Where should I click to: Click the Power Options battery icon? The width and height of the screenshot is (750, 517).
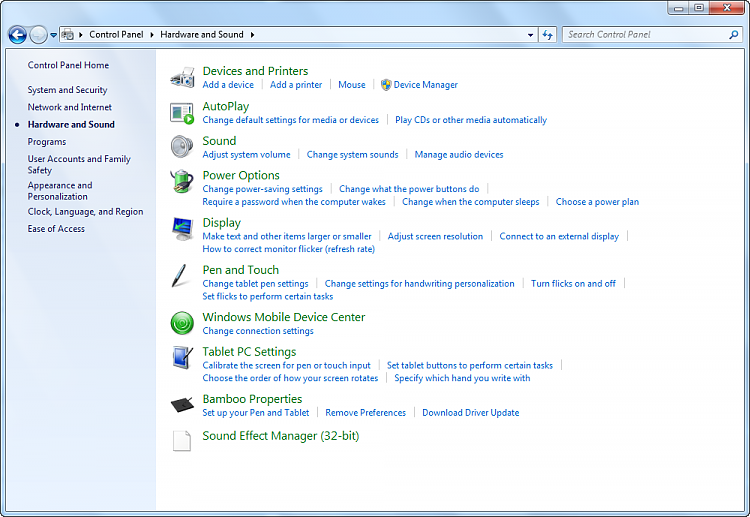point(182,181)
